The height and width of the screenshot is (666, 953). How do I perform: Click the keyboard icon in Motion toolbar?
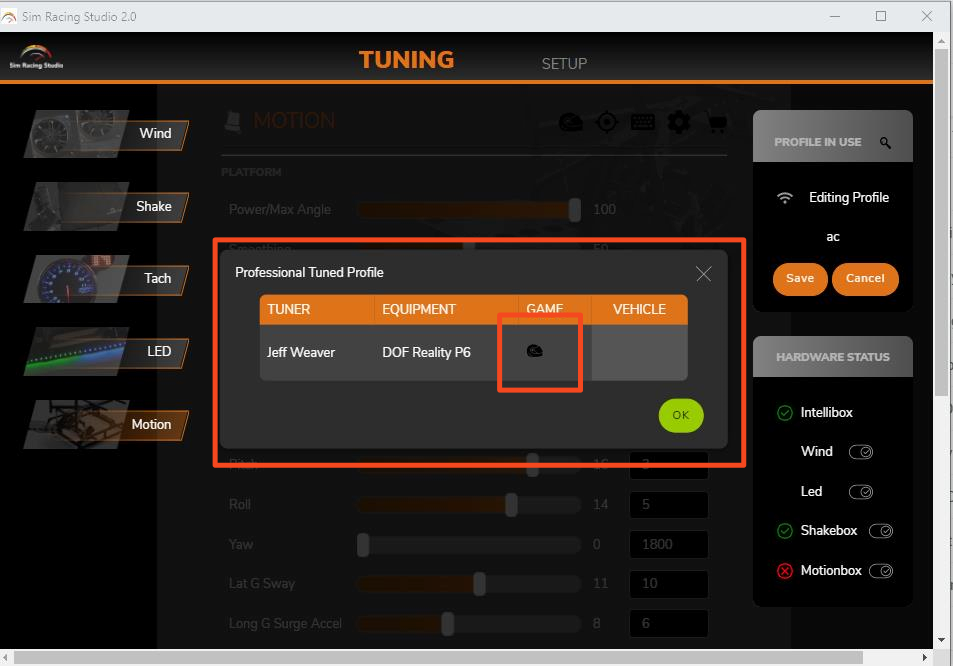pyautogui.click(x=642, y=123)
